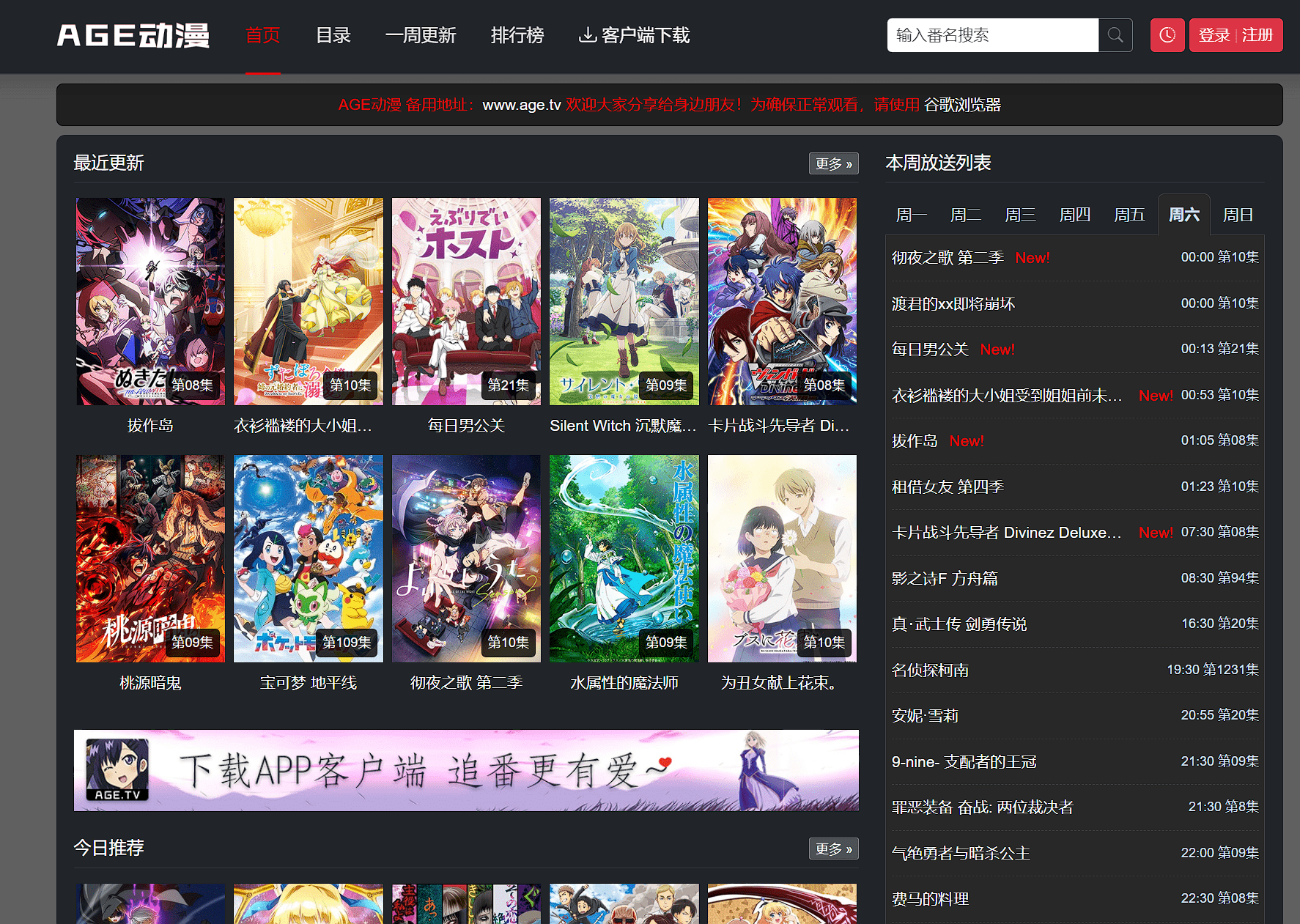1300x924 pixels.
Task: Open the 首页 navigation tab
Action: click(263, 35)
